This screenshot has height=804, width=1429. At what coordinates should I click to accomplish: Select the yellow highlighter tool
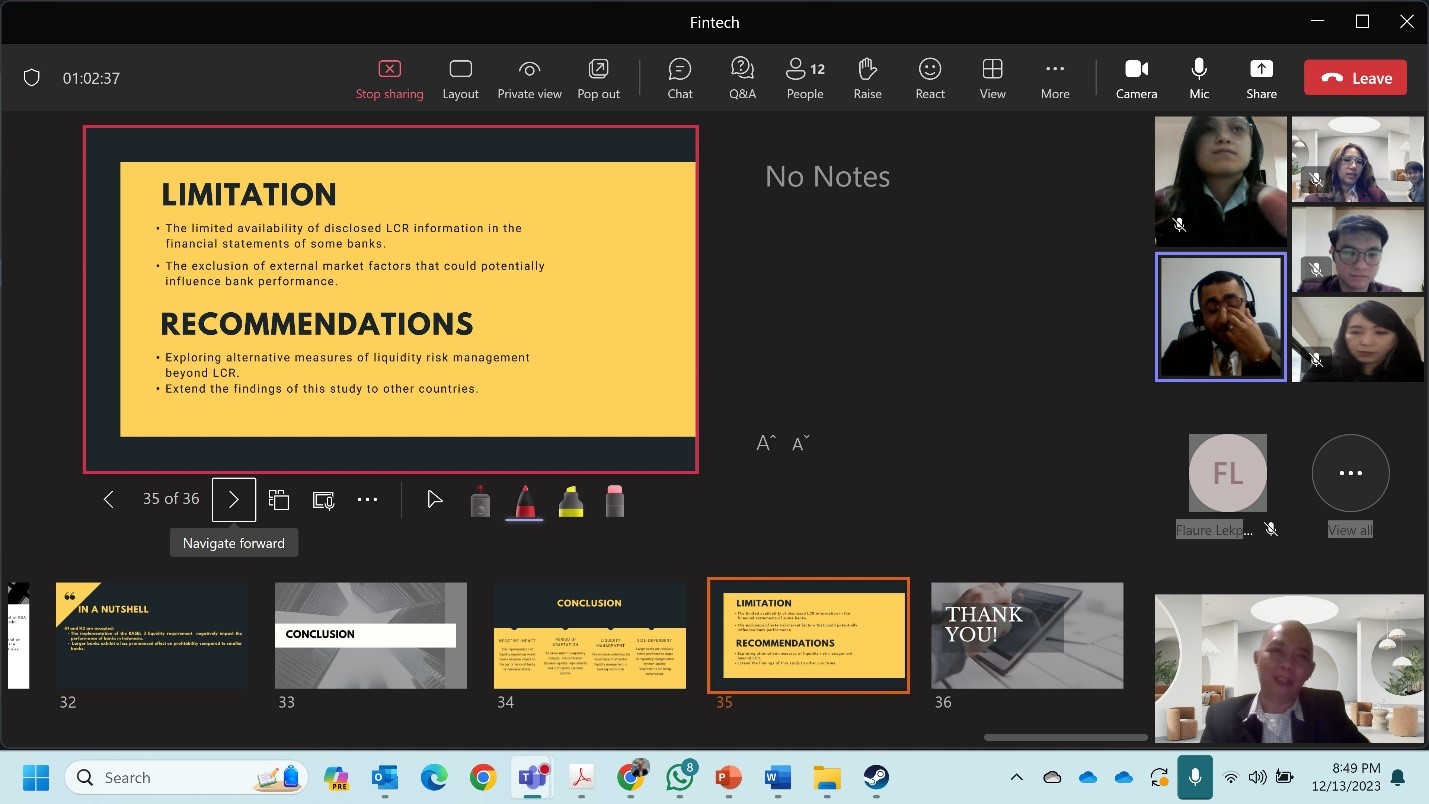[570, 500]
